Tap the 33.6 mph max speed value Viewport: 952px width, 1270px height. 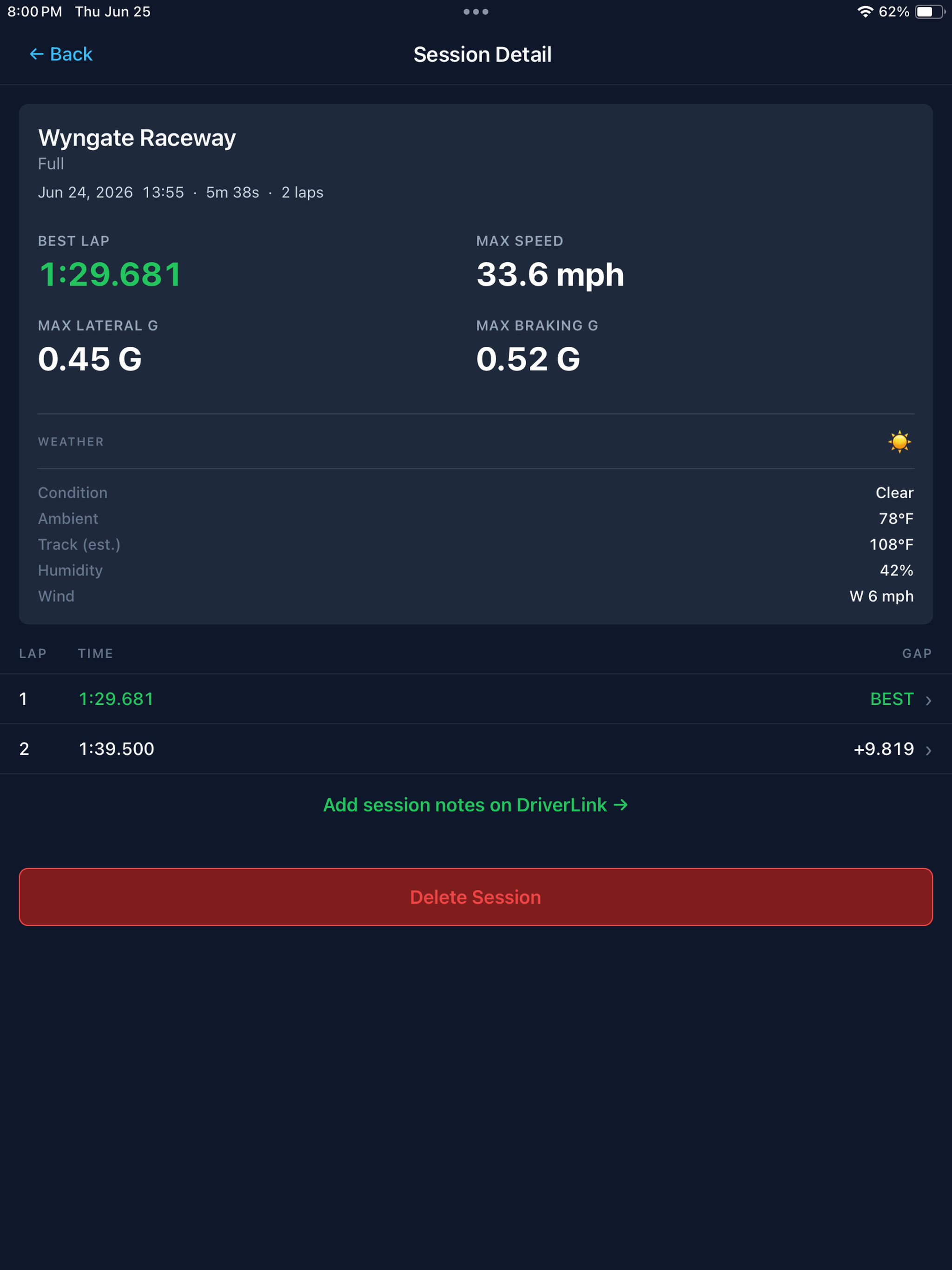coord(550,274)
